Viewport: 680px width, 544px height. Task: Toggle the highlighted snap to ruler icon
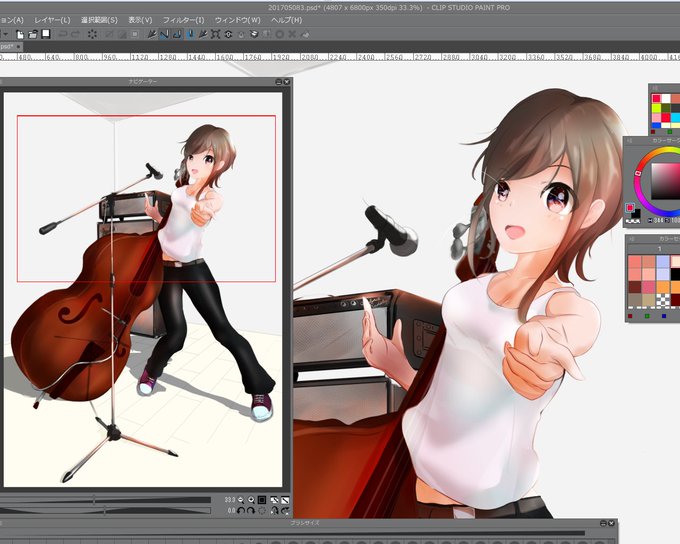pyautogui.click(x=164, y=34)
